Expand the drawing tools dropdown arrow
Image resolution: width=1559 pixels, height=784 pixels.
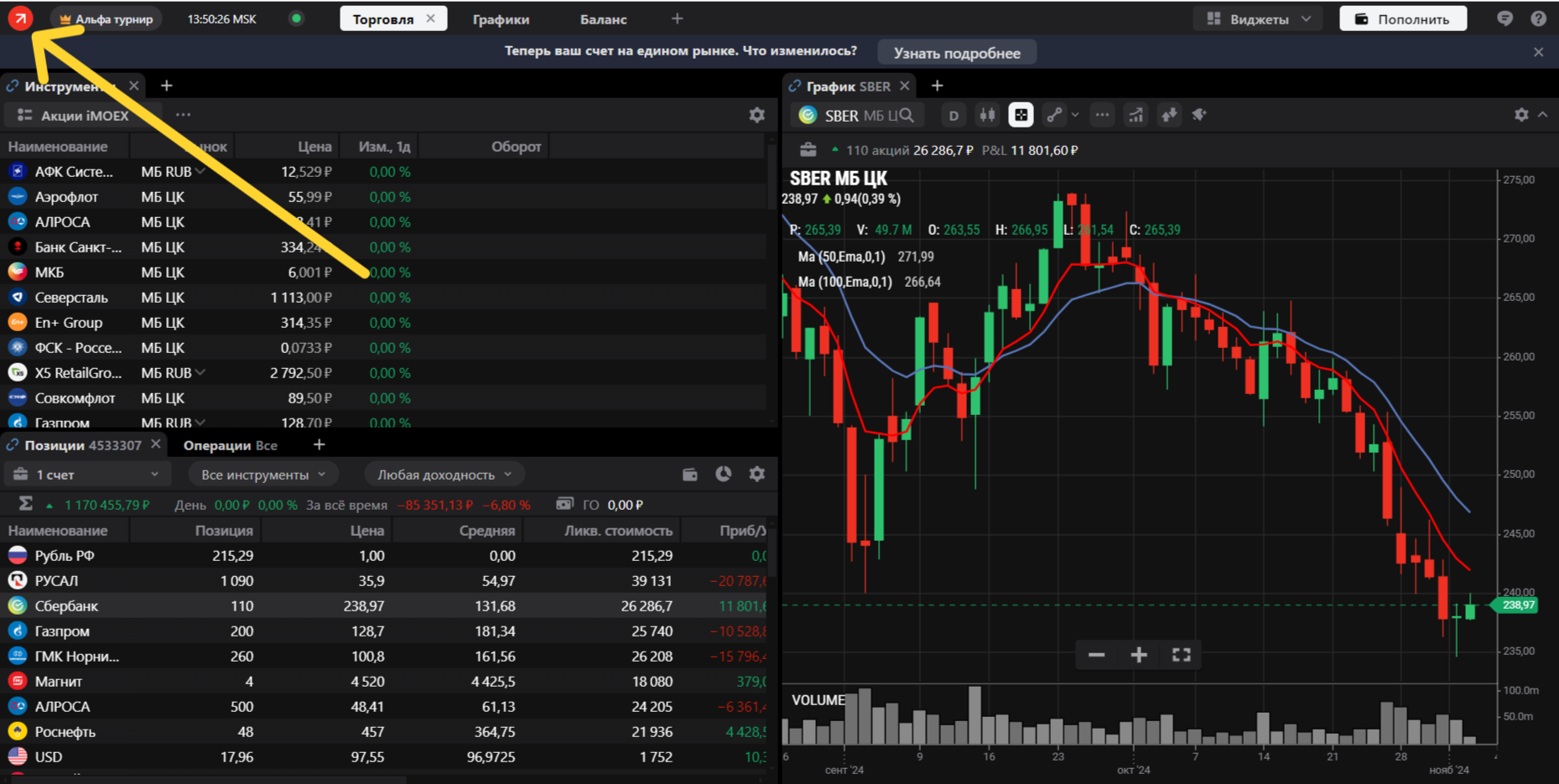1075,115
